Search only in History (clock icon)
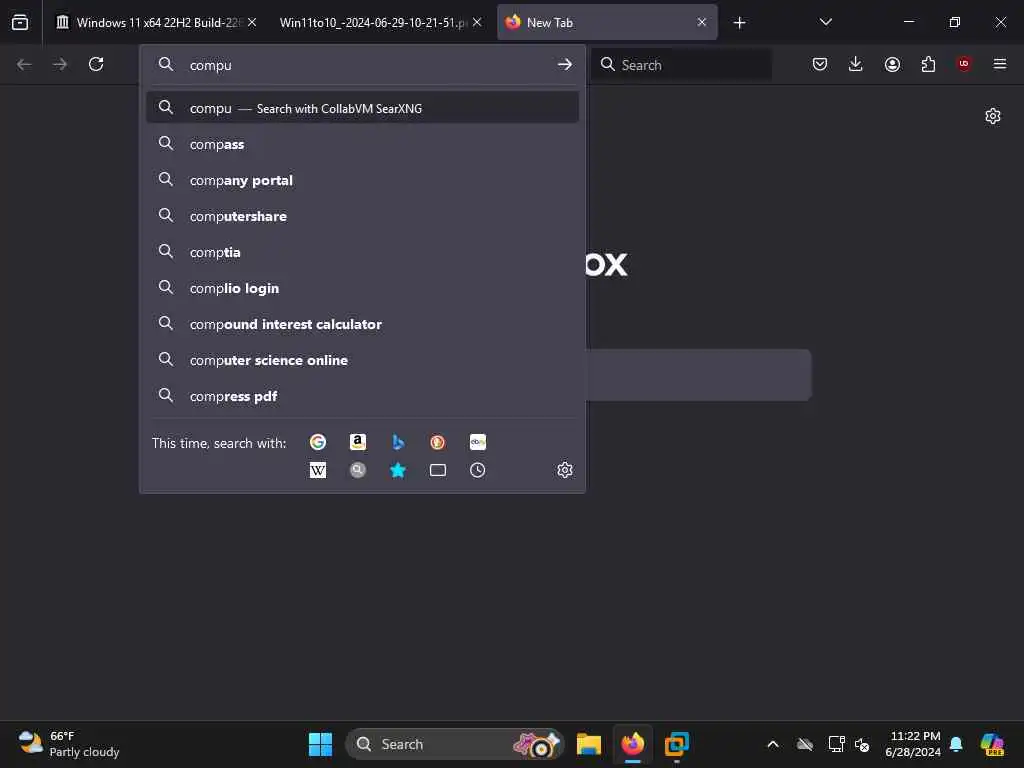 pyautogui.click(x=477, y=470)
